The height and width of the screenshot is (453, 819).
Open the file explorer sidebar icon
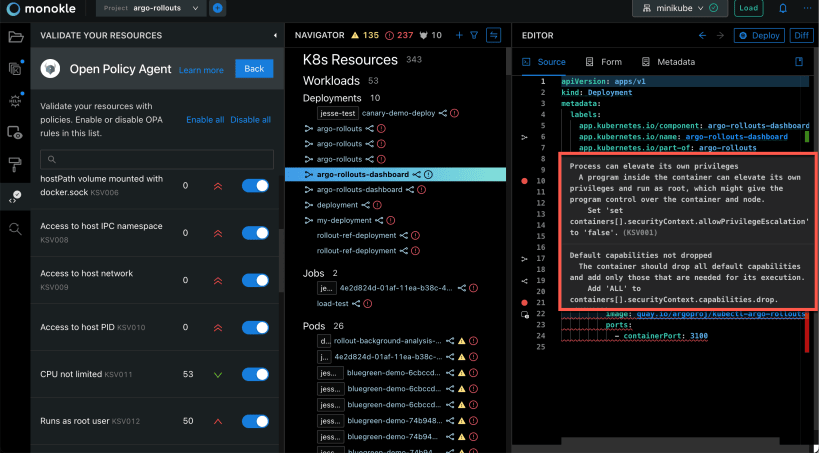(15, 38)
